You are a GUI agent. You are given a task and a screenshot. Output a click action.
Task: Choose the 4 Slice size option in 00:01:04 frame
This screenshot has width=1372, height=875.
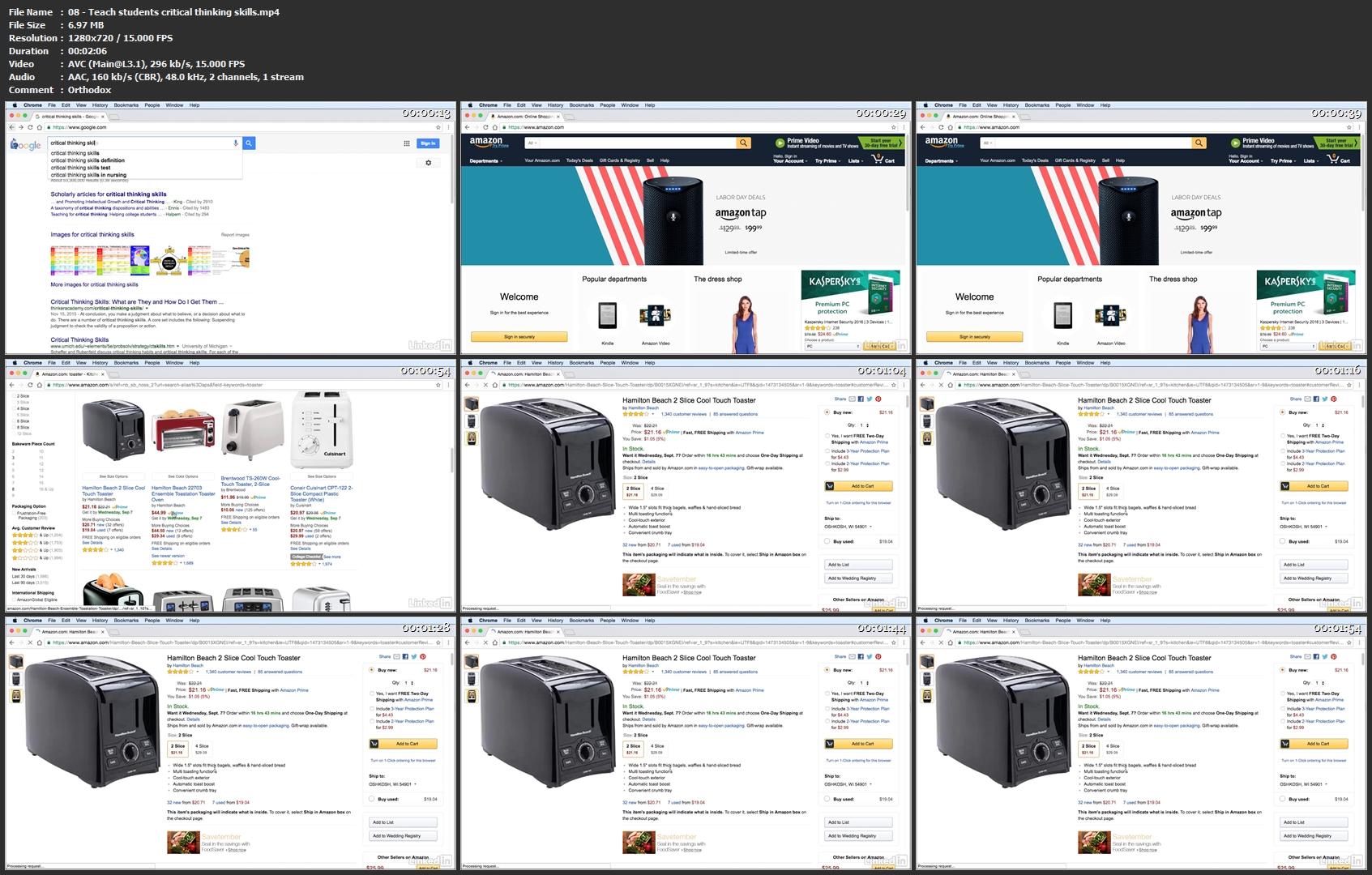pyautogui.click(x=658, y=490)
